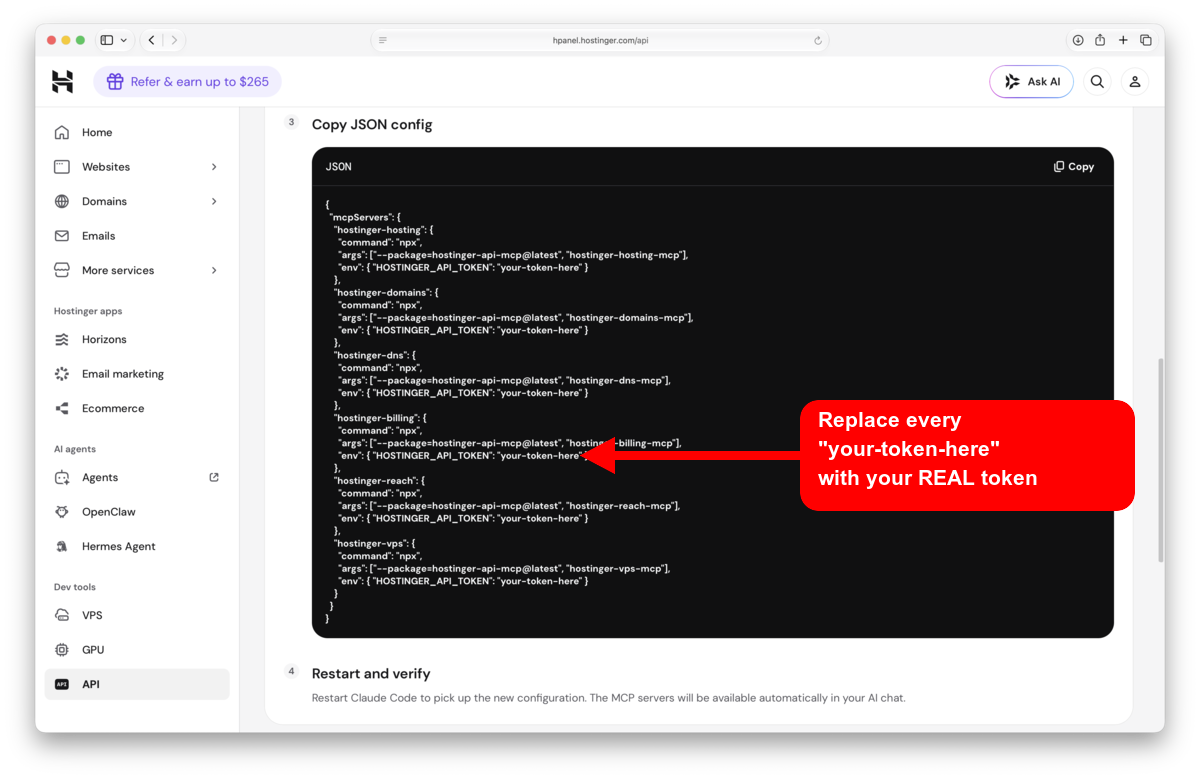The height and width of the screenshot is (779, 1200).
Task: Click the GPU chip icon
Action: tap(62, 650)
